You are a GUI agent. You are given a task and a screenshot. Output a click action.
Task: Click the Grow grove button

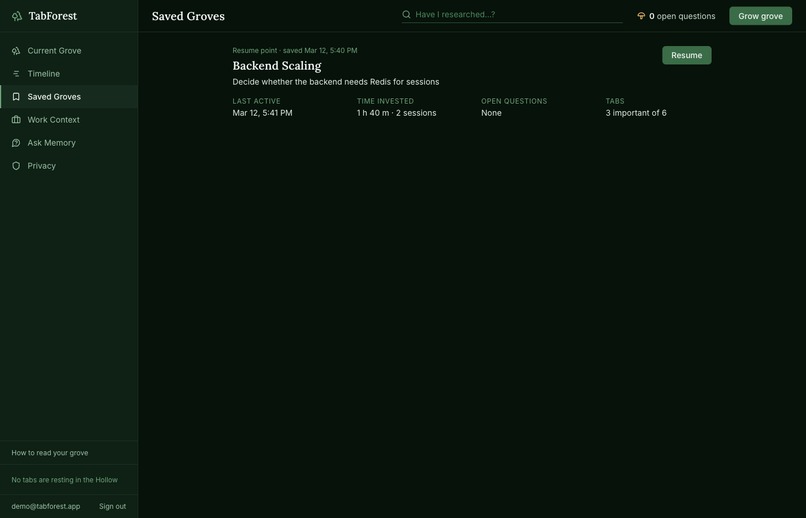760,16
